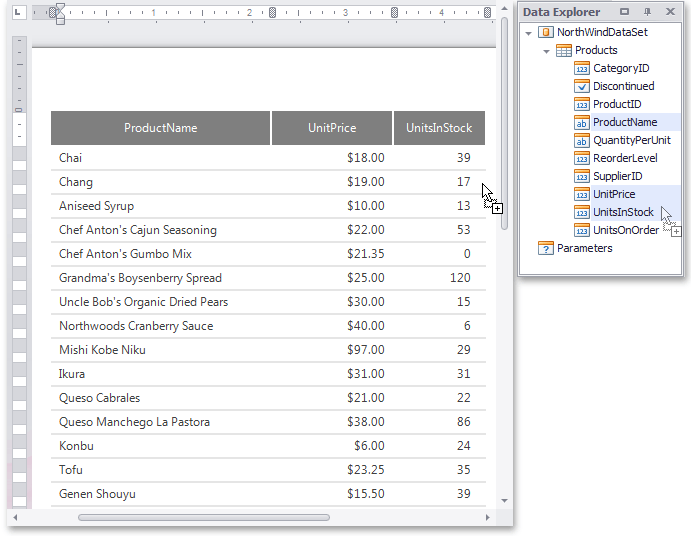Click the Discontinued checkbox field icon

(x=582, y=86)
